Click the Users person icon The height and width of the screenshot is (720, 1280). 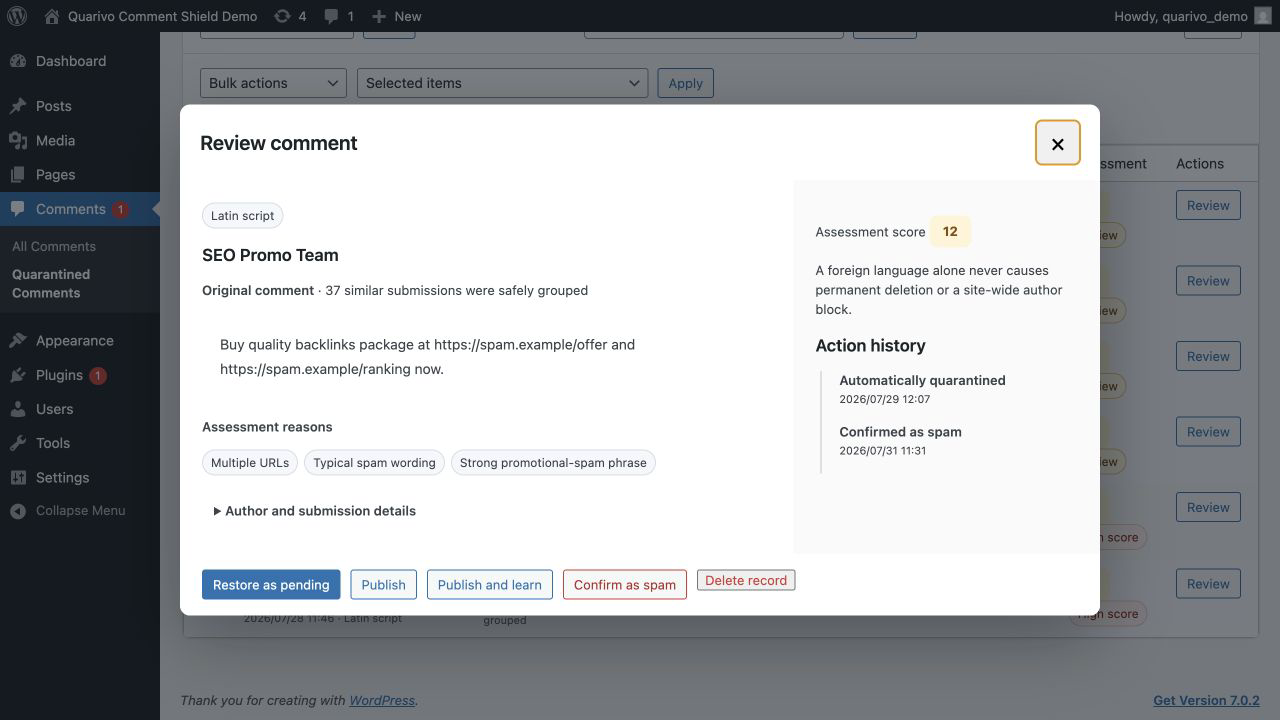point(18,409)
